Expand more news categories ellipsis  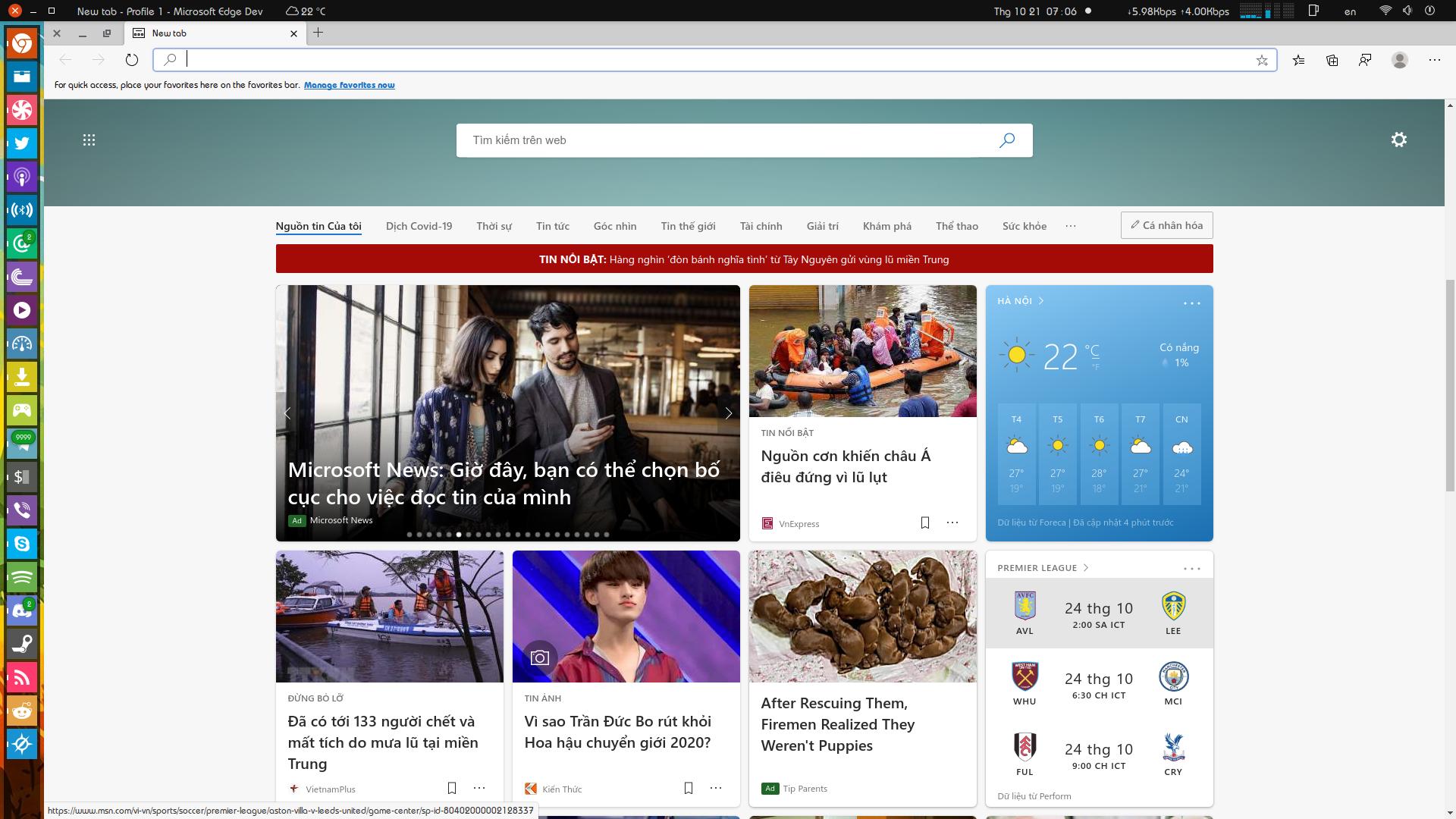click(x=1071, y=226)
